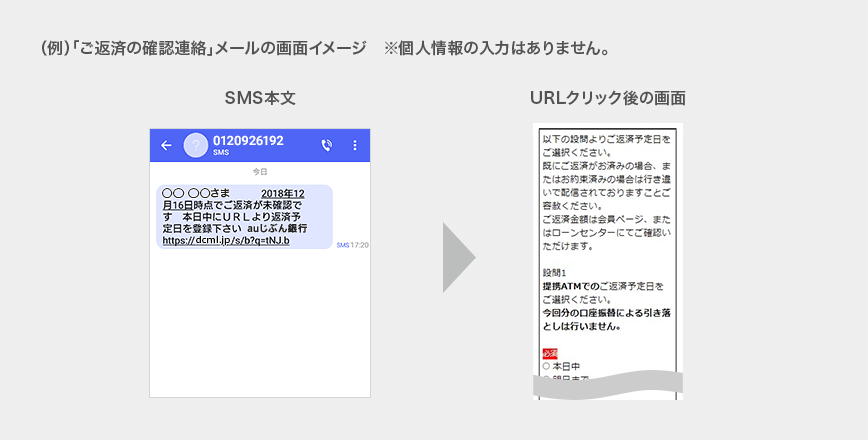Click the 設問1 heading text
The image size is (868, 440).
554,273
